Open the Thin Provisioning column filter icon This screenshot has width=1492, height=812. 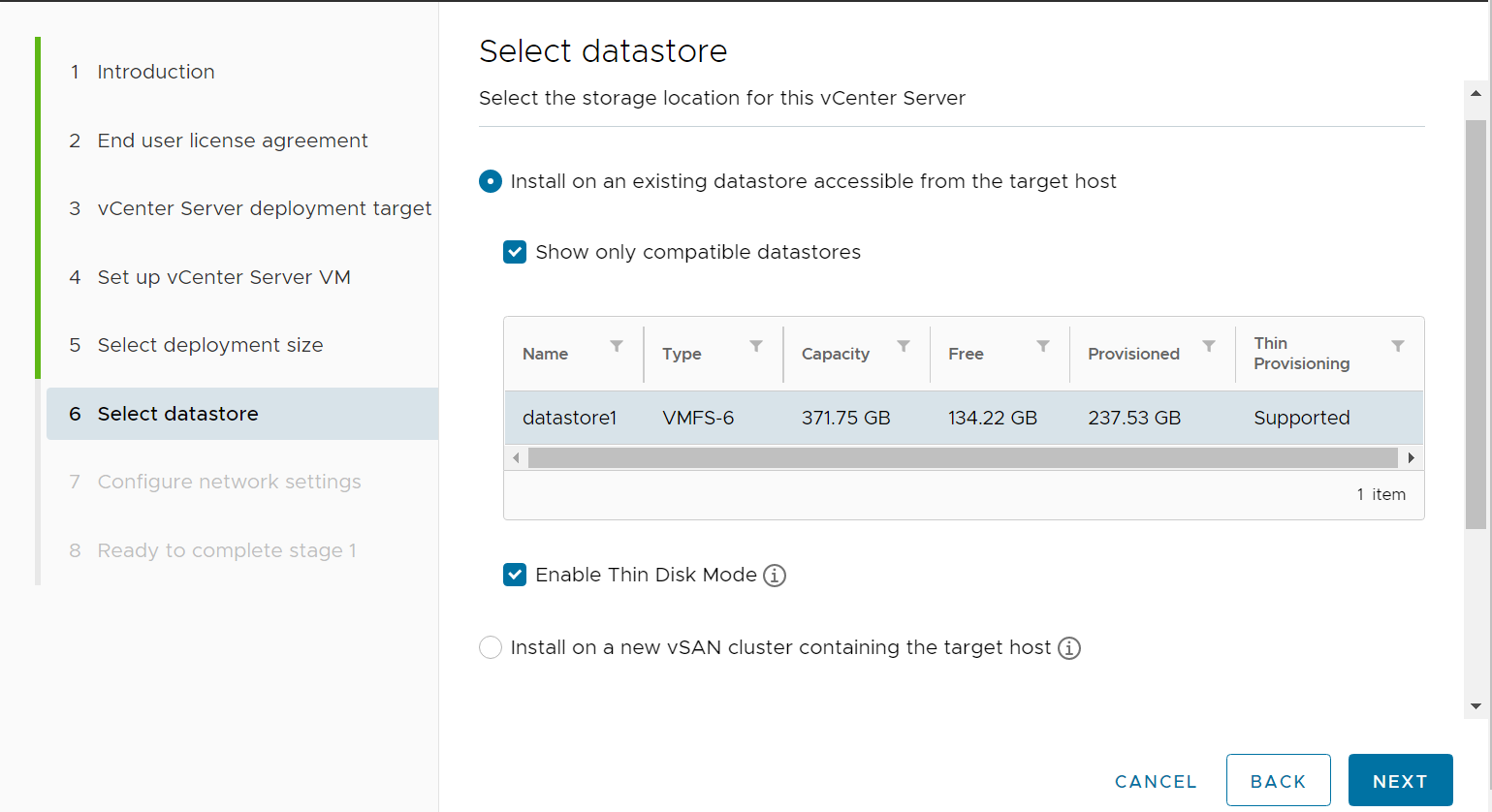click(x=1398, y=346)
